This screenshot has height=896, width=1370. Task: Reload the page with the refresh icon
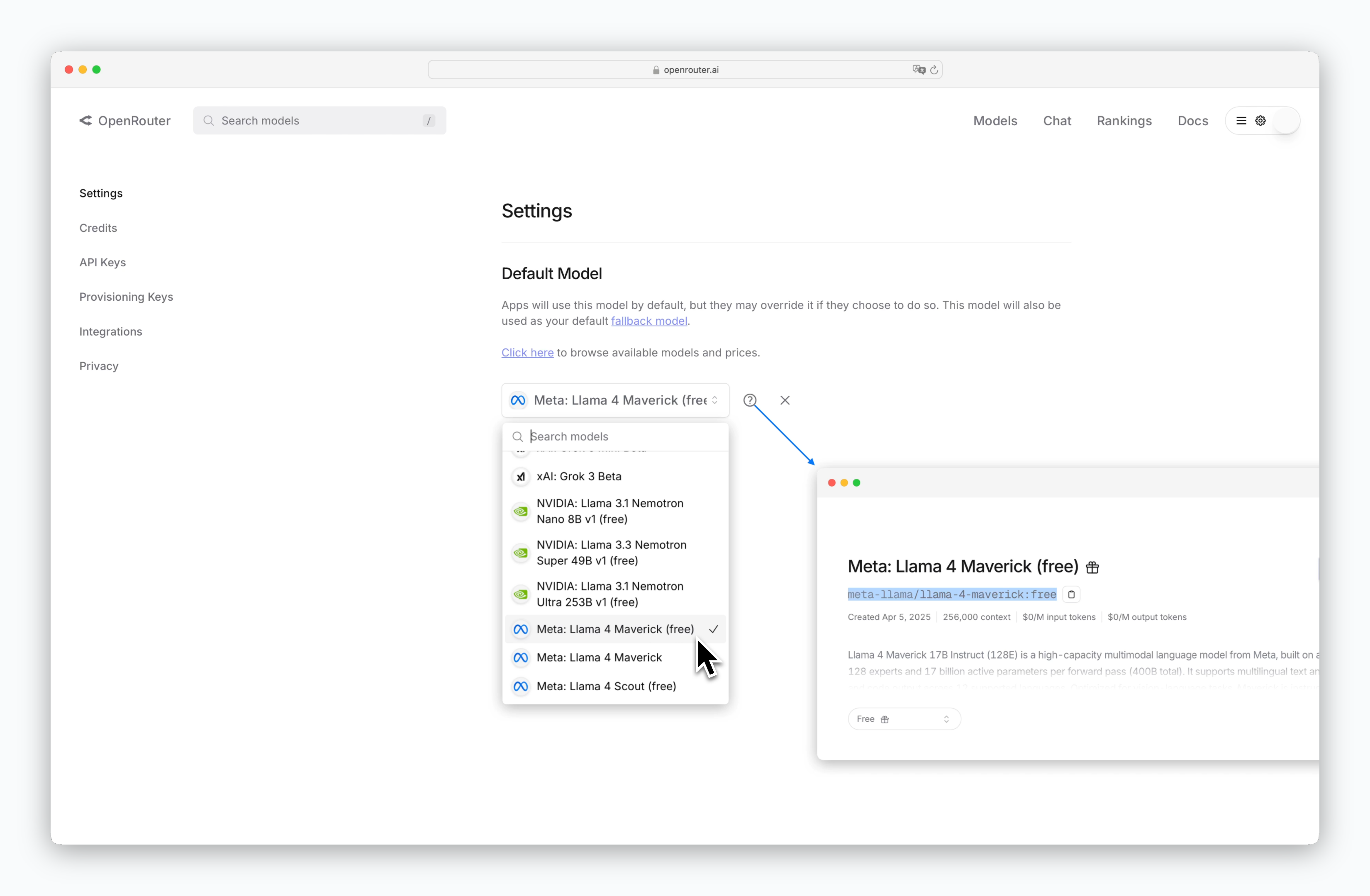[x=934, y=70]
